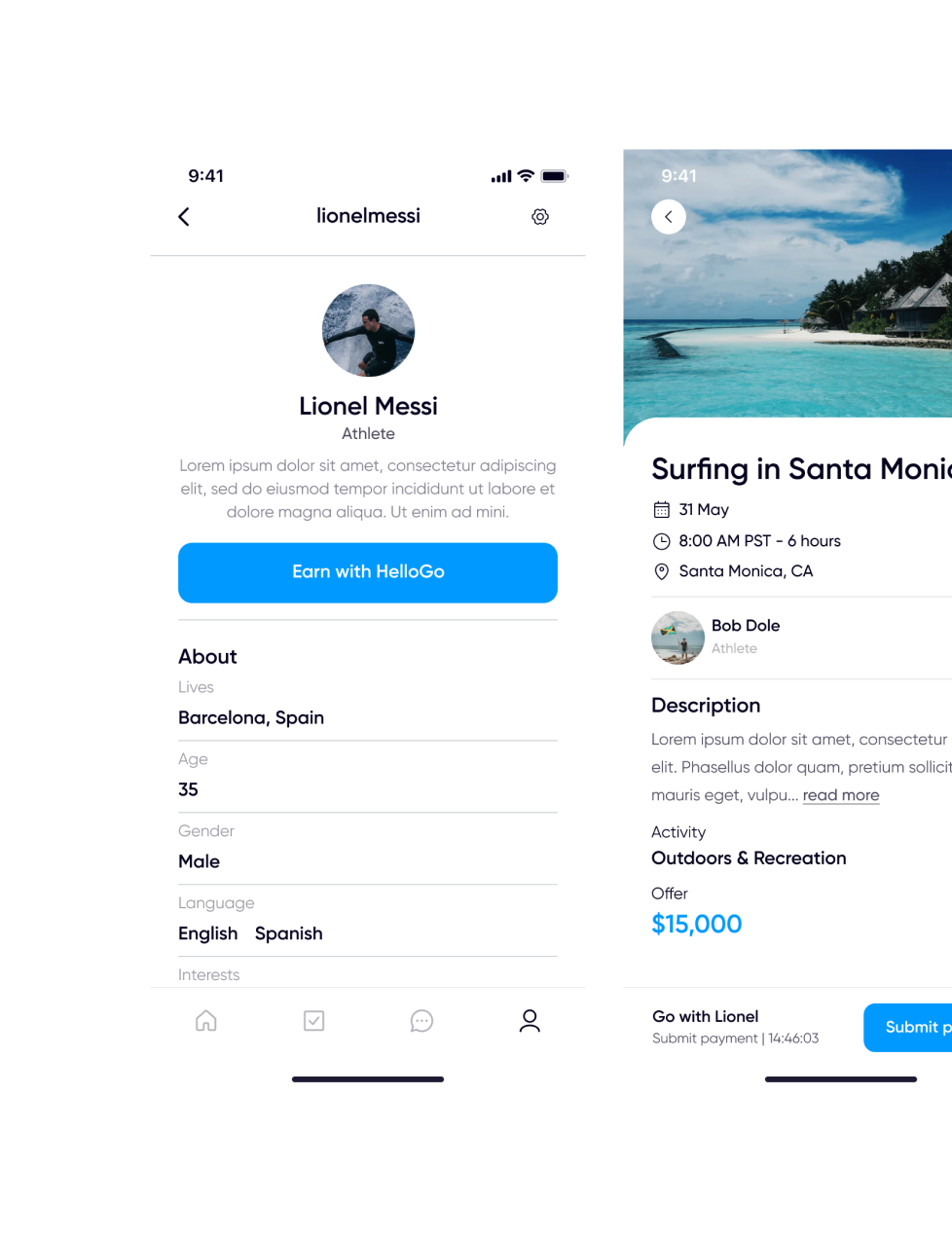This screenshot has height=1241, width=952.
Task: Select the English language tag
Action: click(208, 933)
